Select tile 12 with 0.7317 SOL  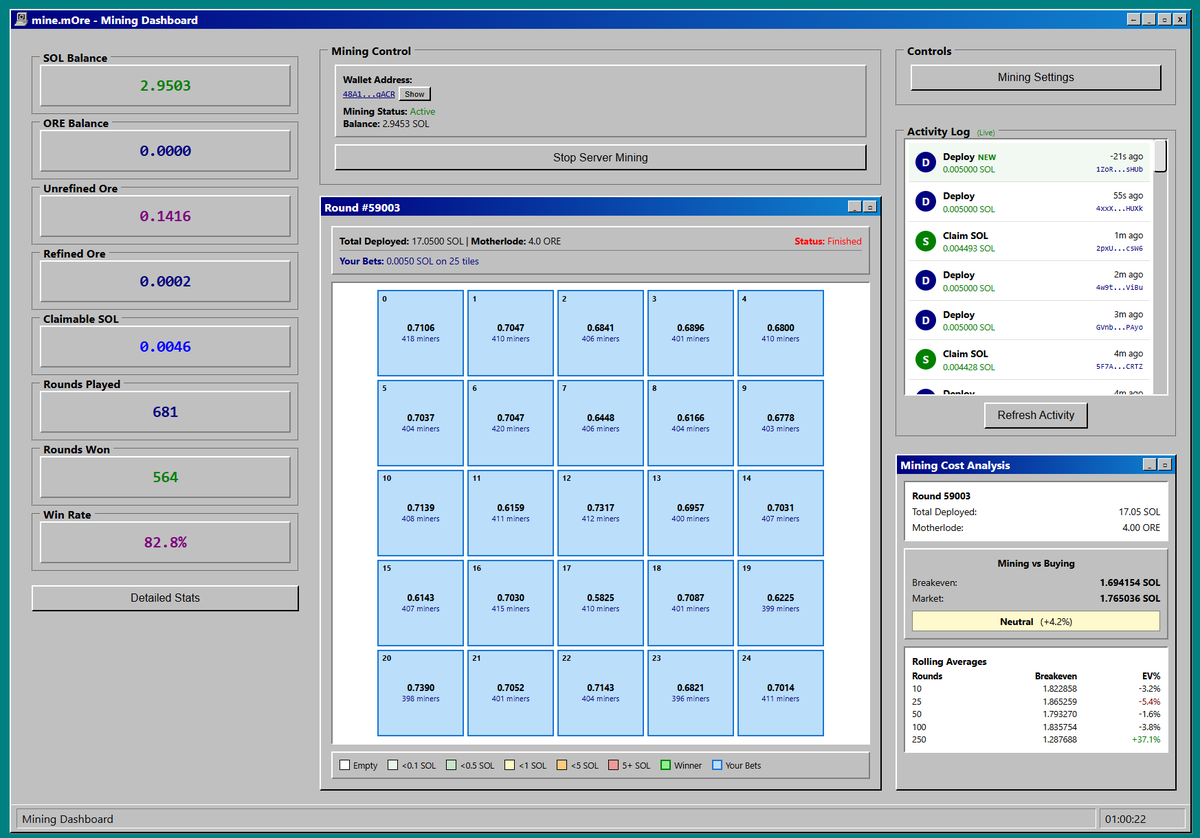(x=600, y=513)
